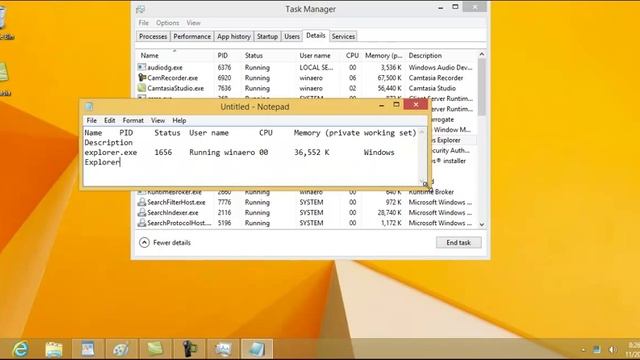
Task: Open Task Manager View menu
Action: [x=193, y=23]
